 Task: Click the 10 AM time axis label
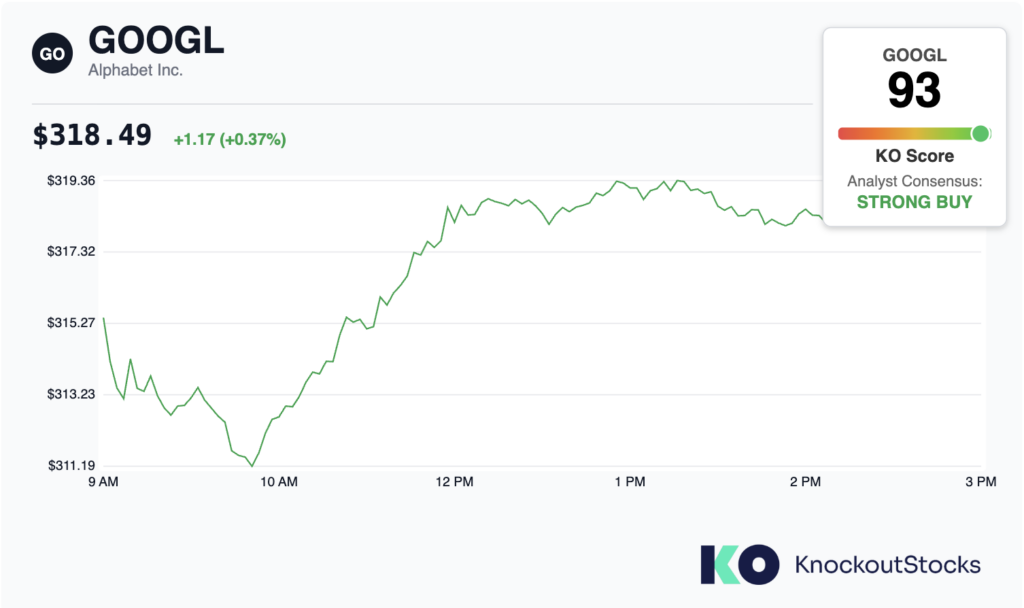279,482
